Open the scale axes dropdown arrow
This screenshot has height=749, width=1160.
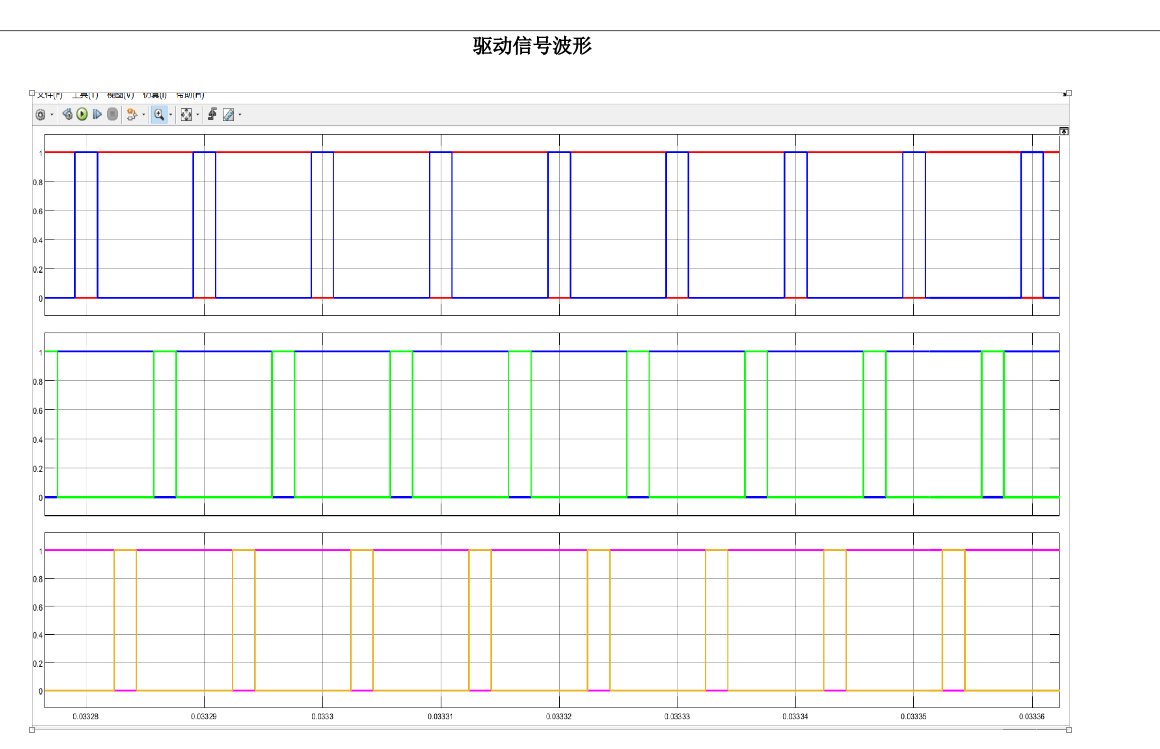[x=197, y=115]
